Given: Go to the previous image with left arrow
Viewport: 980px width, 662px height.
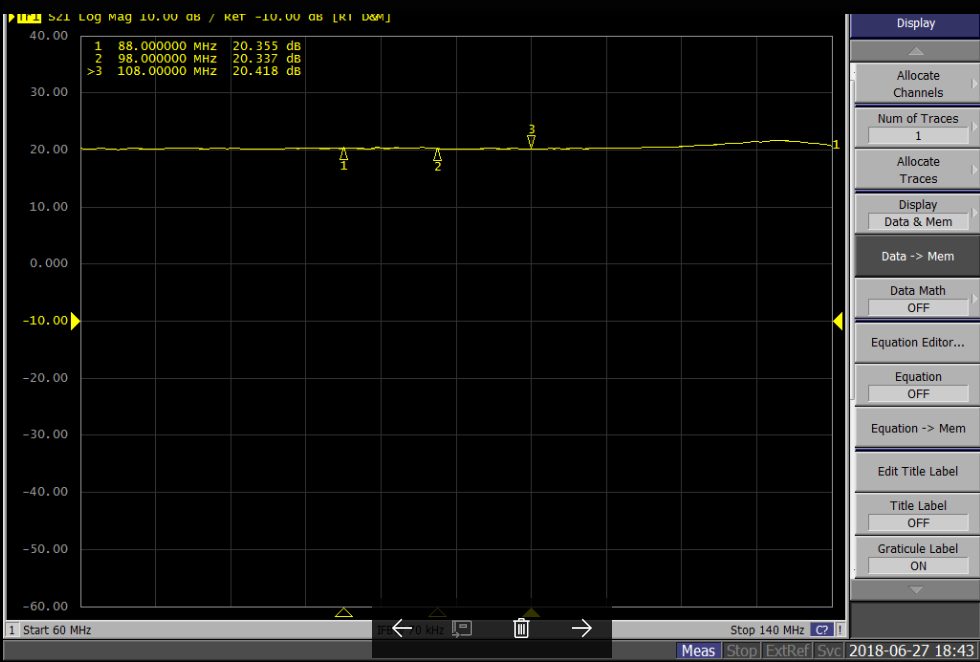Looking at the screenshot, I should 402,628.
